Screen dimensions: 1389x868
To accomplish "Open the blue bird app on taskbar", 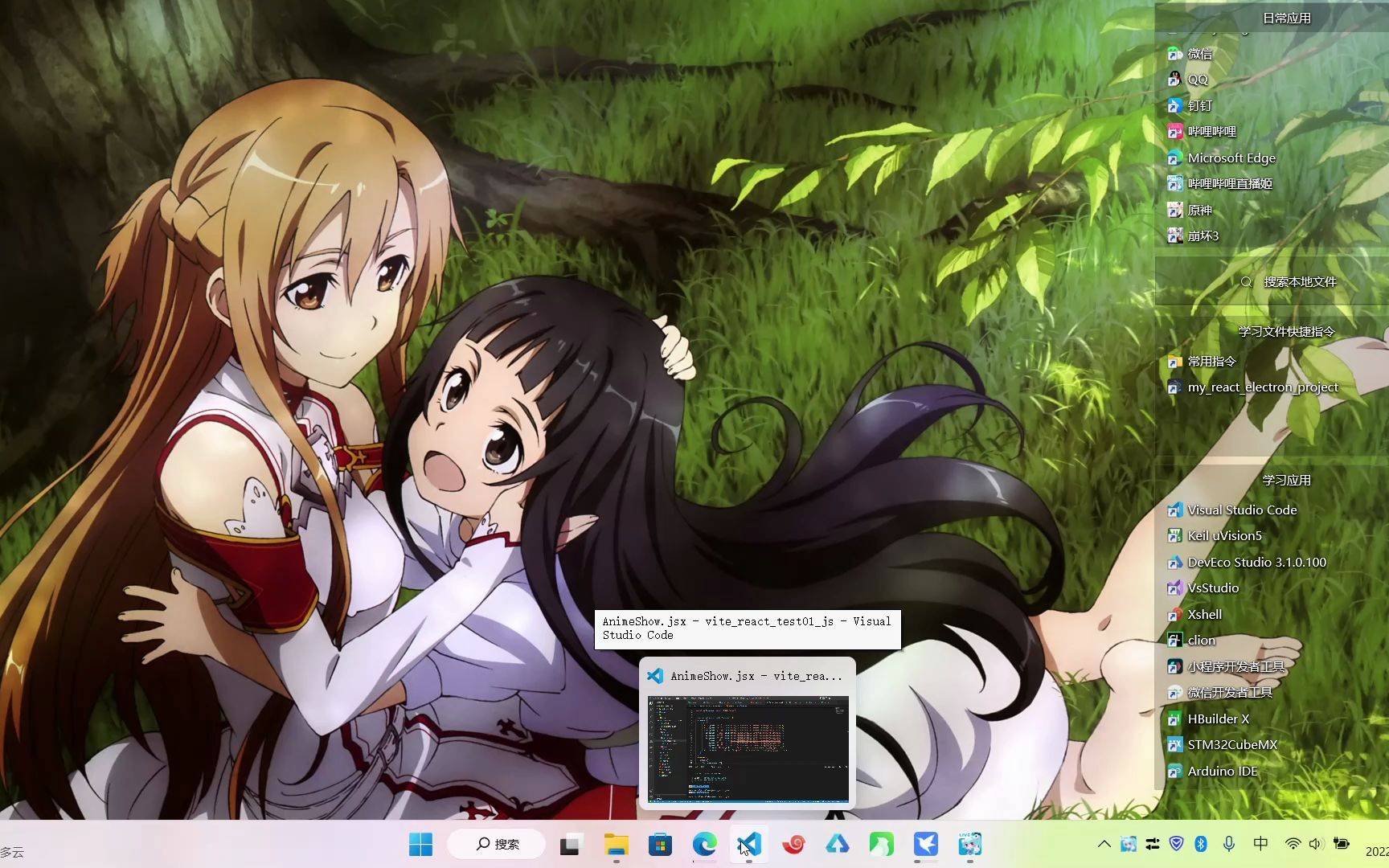I will click(x=926, y=844).
